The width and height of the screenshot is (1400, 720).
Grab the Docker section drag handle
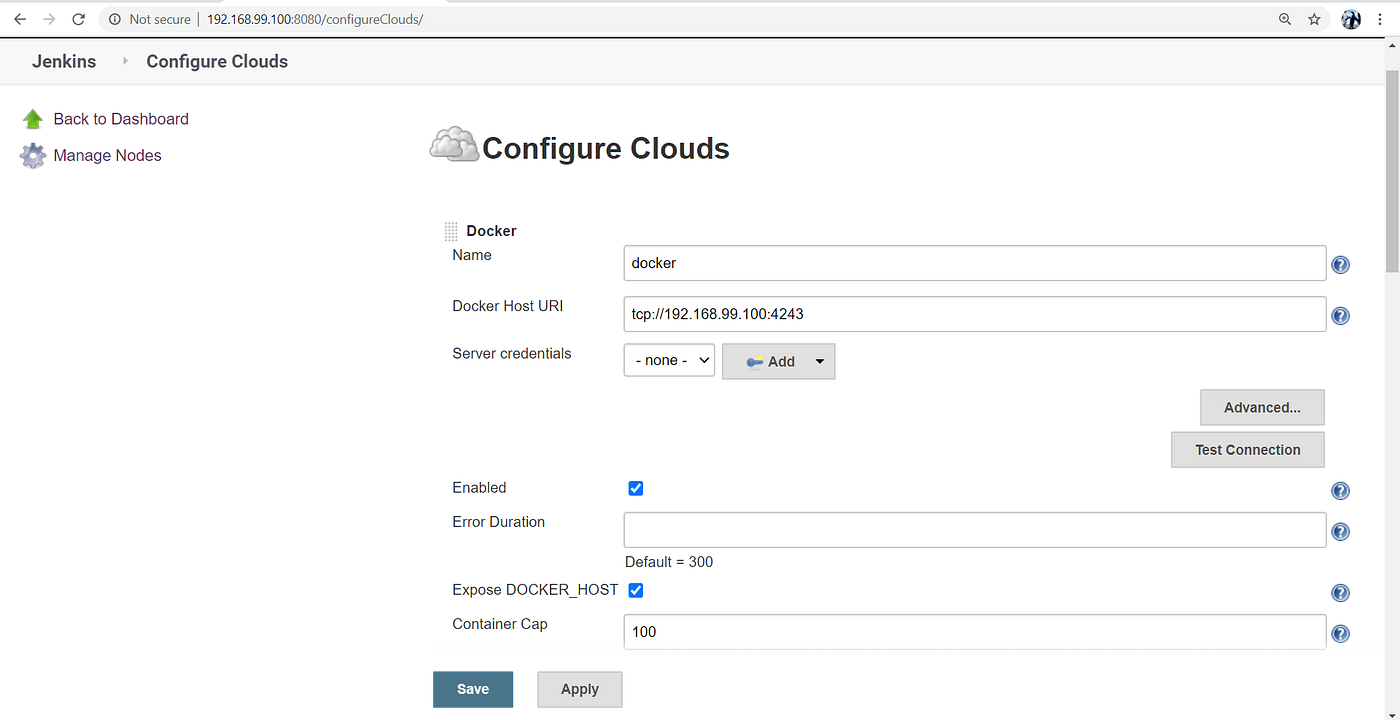[x=451, y=231]
